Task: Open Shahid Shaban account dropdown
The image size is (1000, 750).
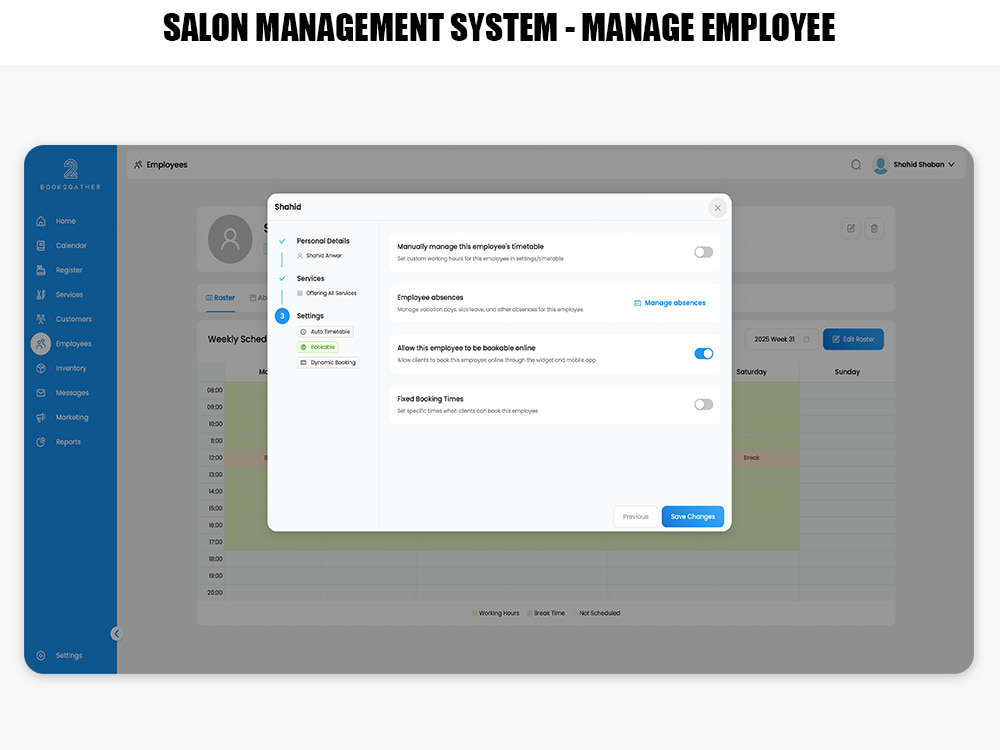Action: tap(923, 165)
